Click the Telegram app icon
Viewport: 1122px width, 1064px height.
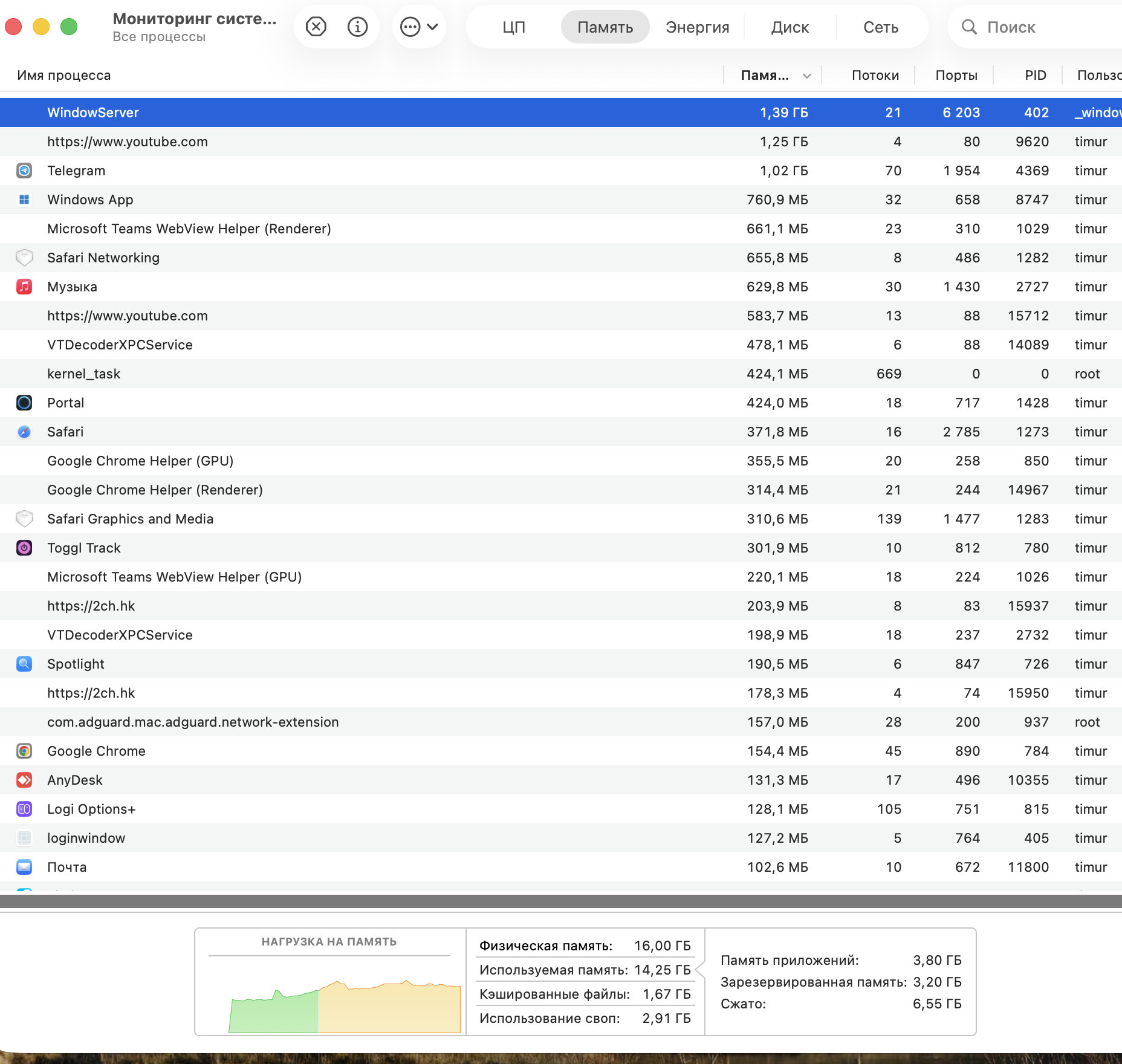tap(24, 170)
